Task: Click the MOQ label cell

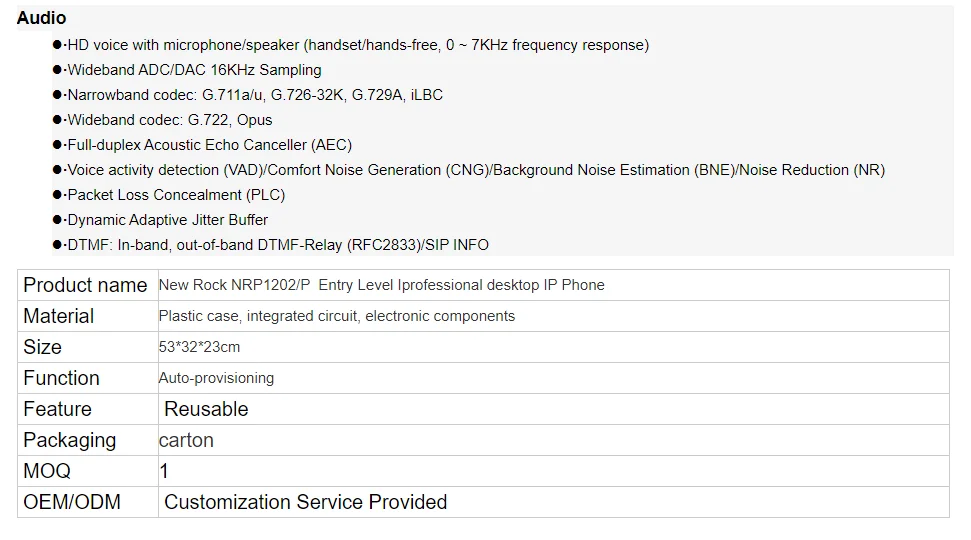Action: pyautogui.click(x=47, y=471)
